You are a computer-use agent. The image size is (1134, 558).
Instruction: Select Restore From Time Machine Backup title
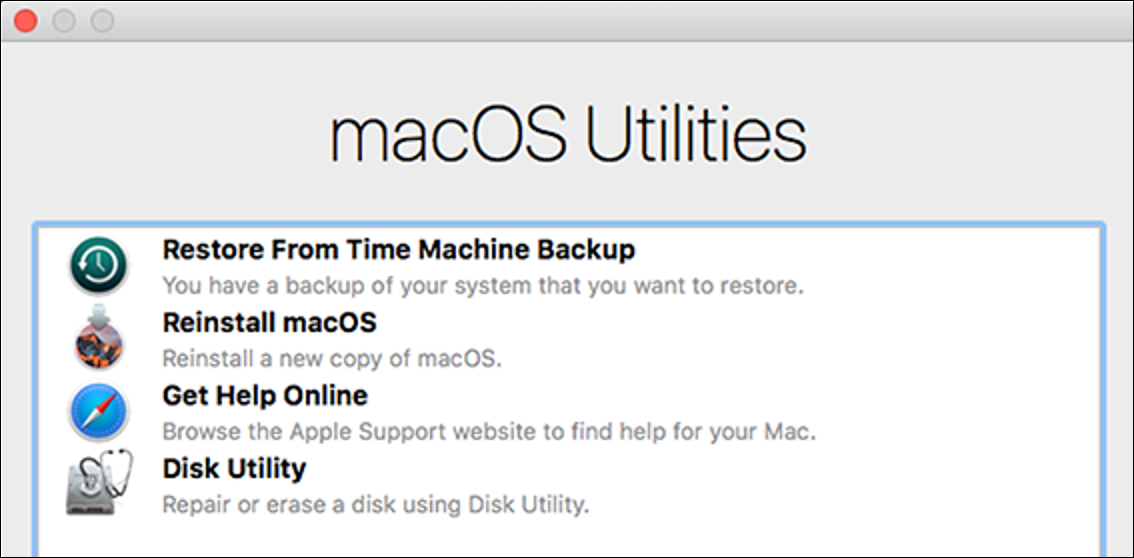(398, 250)
